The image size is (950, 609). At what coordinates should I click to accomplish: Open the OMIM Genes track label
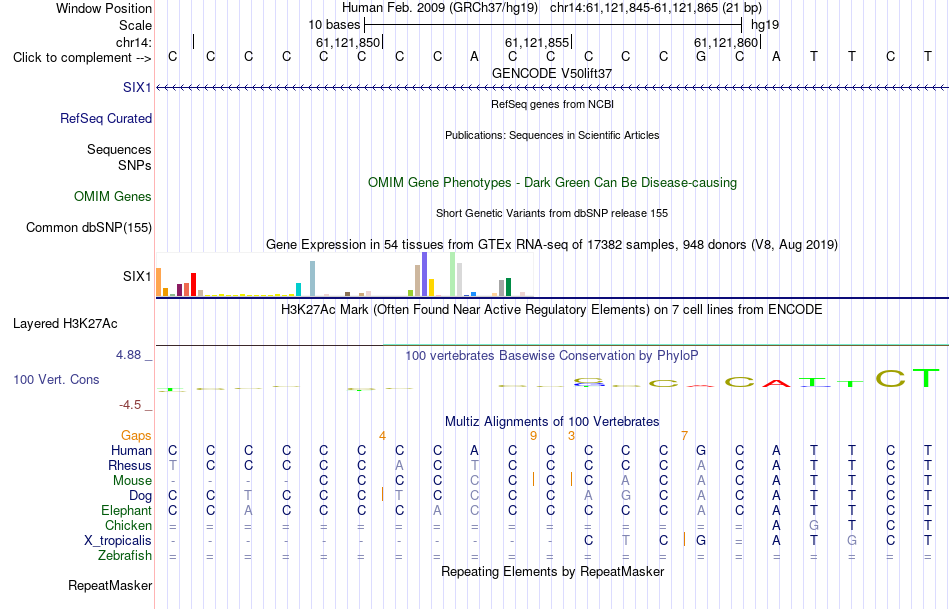coord(113,196)
